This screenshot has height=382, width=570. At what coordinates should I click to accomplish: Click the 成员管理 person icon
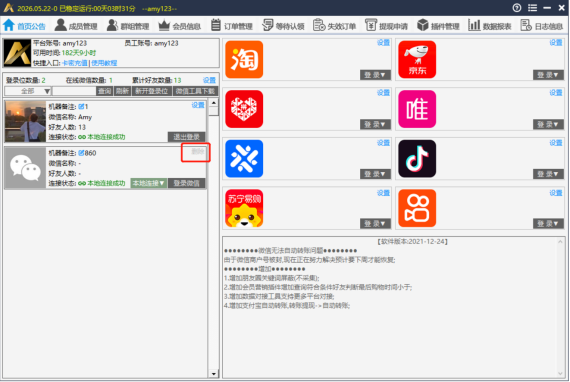[60, 25]
